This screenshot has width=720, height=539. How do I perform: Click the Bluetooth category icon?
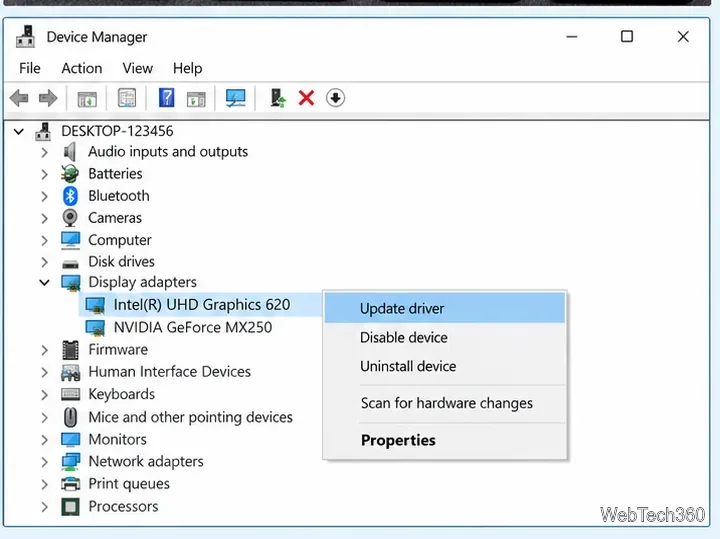[70, 196]
